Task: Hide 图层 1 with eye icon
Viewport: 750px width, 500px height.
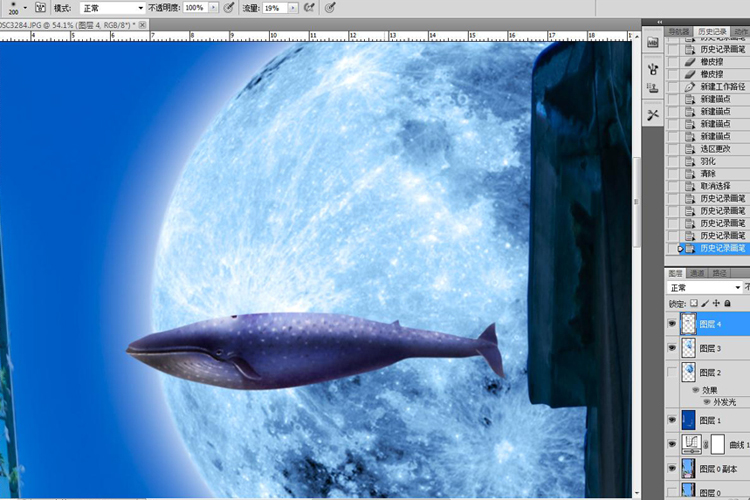Action: 672,420
